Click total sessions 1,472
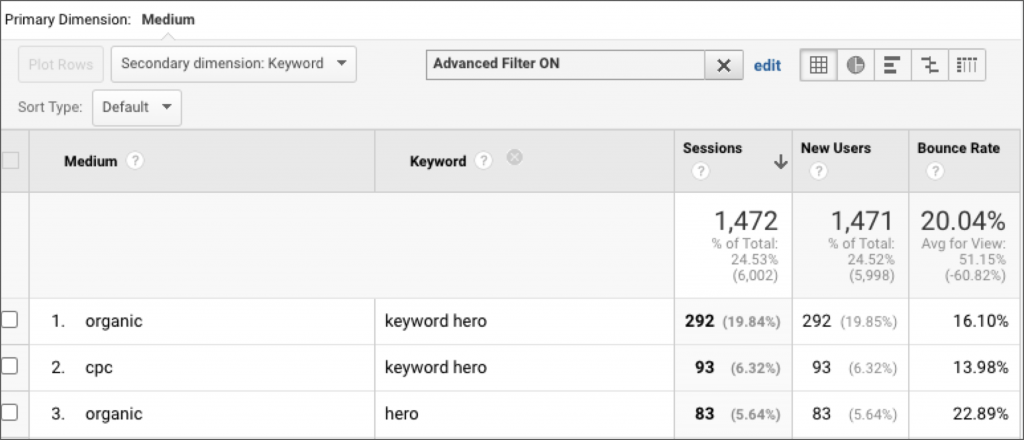1024x440 pixels. pos(746,221)
